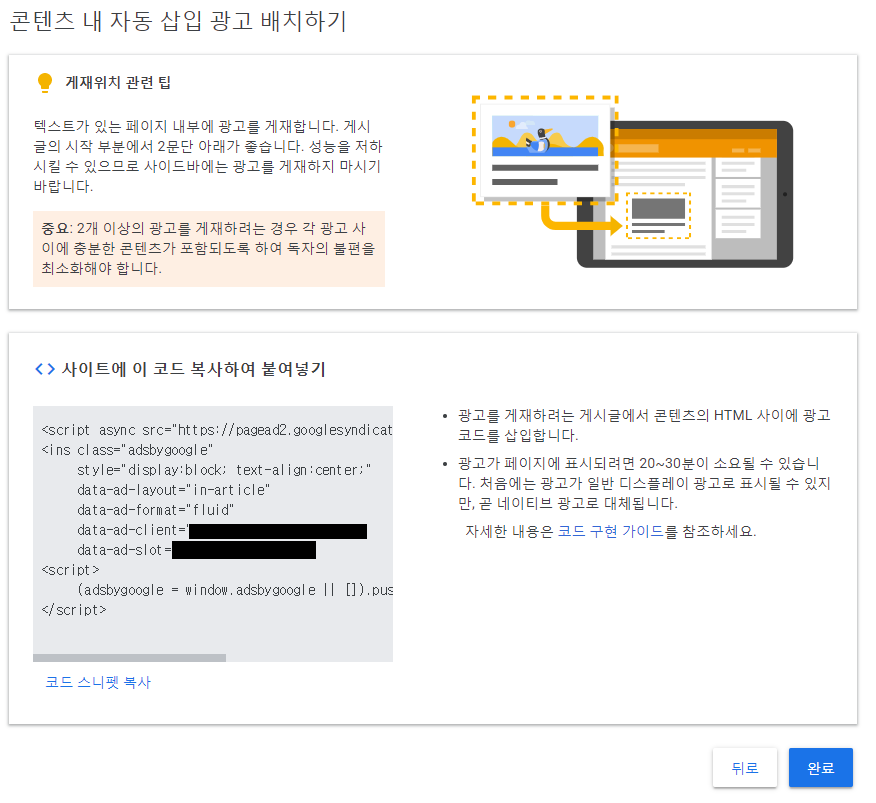Click the in-article ad illustration image
Viewport: 876px width, 803px height.
[x=632, y=182]
